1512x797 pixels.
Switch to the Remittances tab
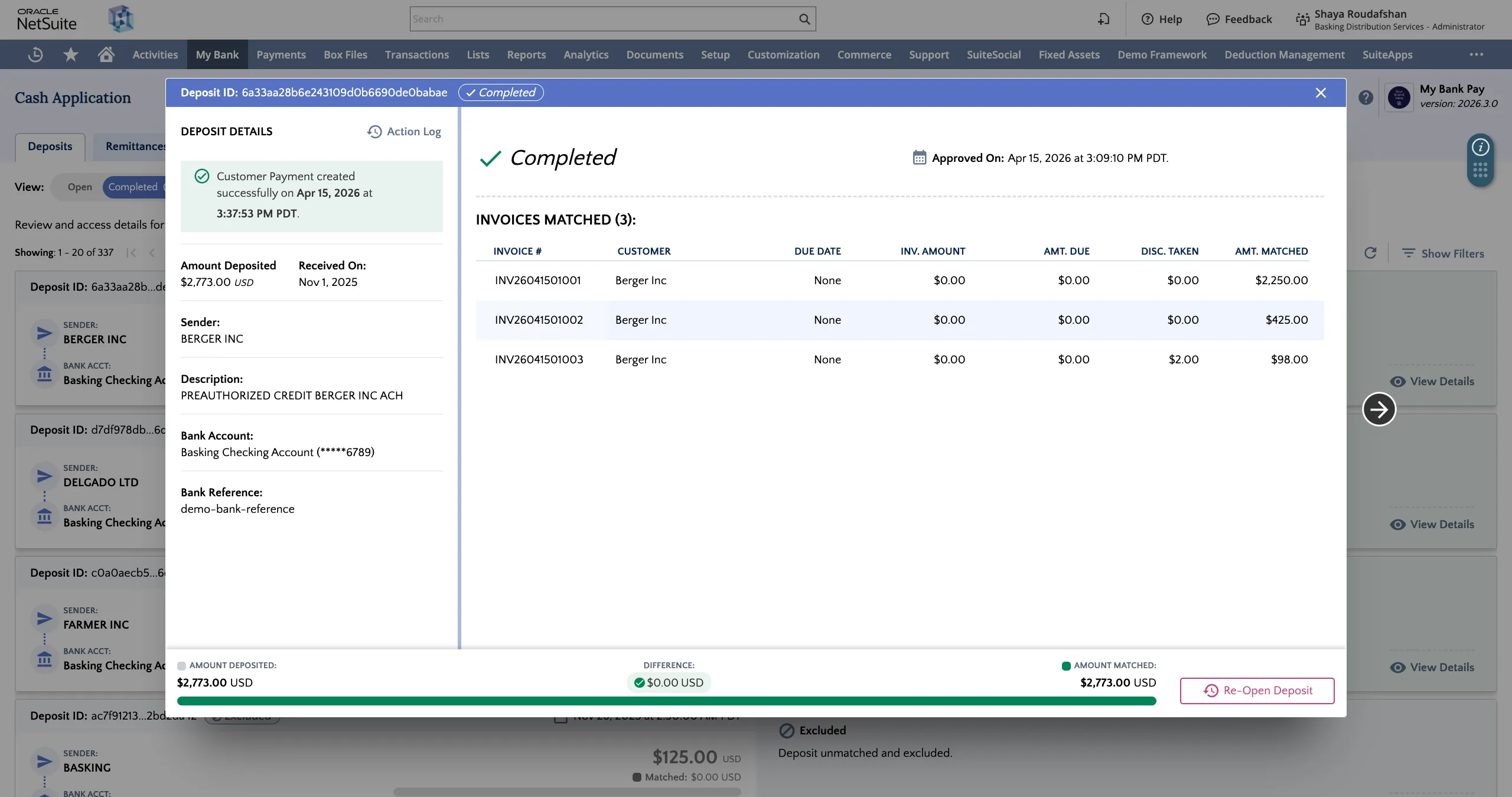[x=129, y=147]
